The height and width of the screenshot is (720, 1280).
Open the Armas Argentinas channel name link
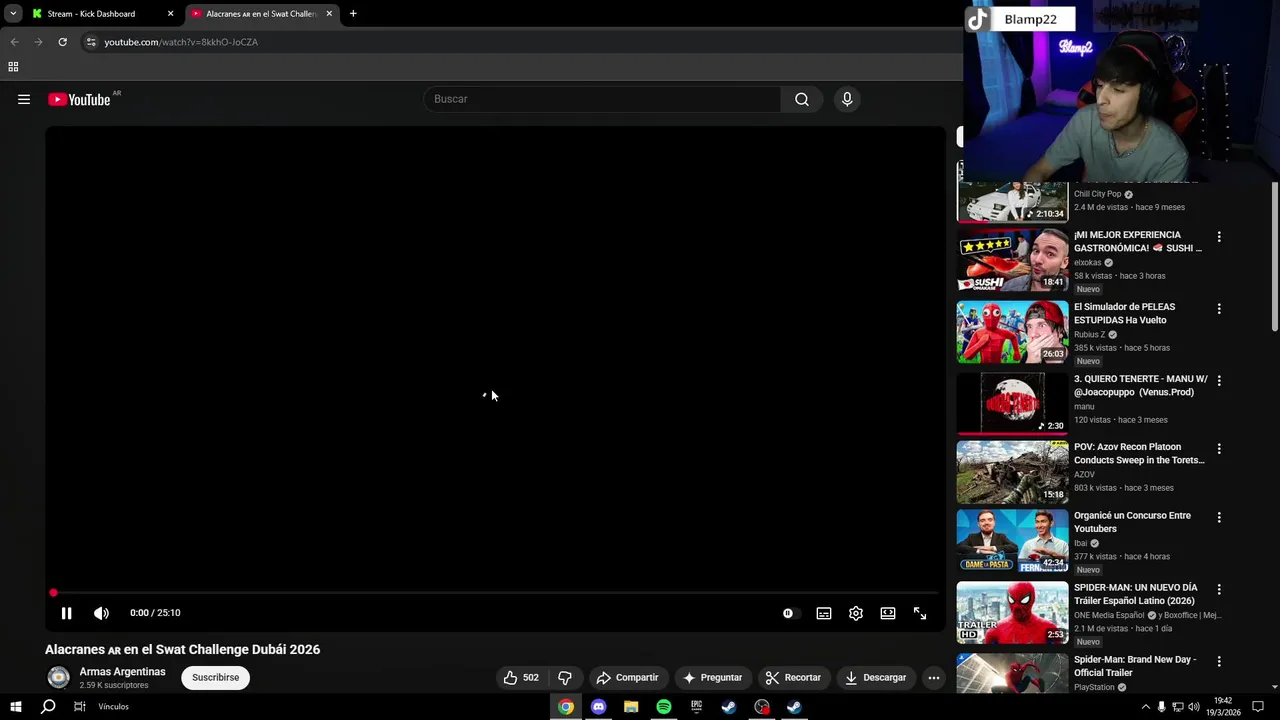coord(122,672)
